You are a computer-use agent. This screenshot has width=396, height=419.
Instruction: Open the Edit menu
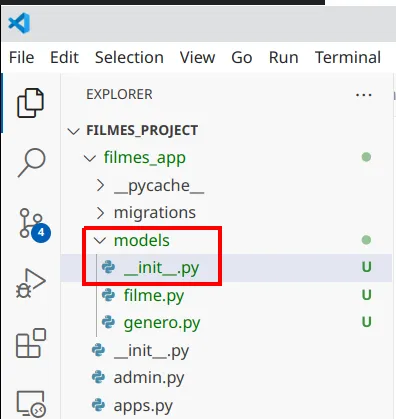point(64,57)
